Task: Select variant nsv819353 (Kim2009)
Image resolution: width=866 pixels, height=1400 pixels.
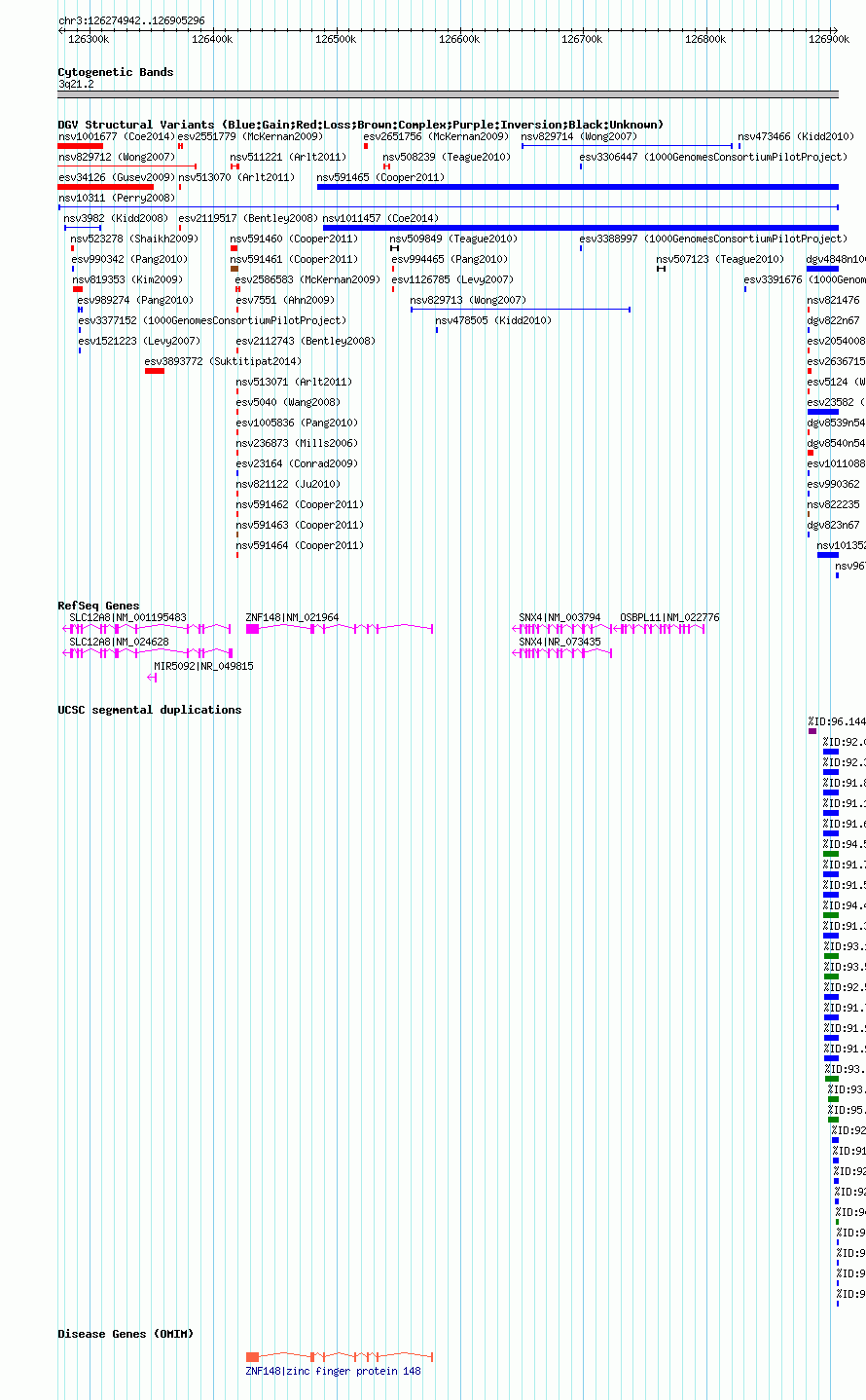Action: (126, 279)
